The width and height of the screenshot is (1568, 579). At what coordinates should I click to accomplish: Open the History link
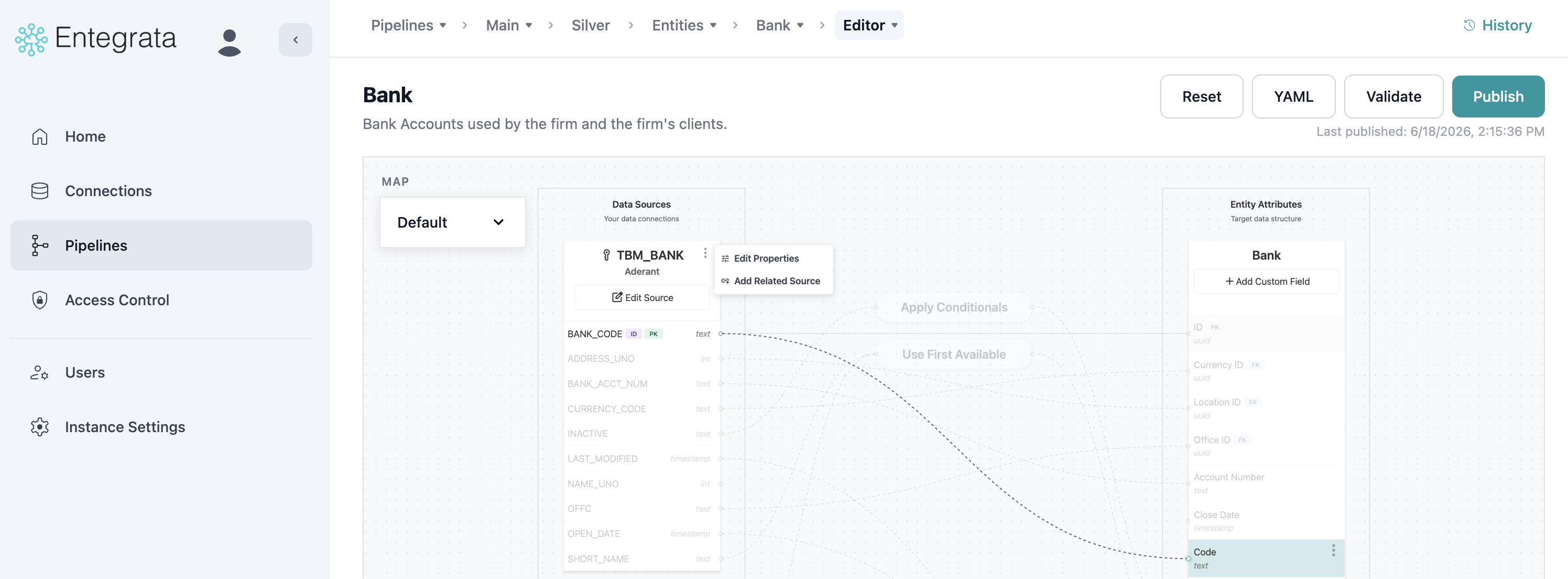pos(1497,25)
